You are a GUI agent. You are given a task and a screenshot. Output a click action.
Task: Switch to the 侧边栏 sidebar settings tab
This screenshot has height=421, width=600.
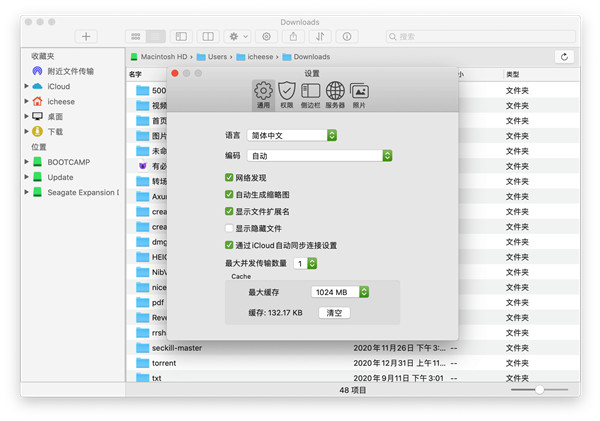[x=311, y=94]
